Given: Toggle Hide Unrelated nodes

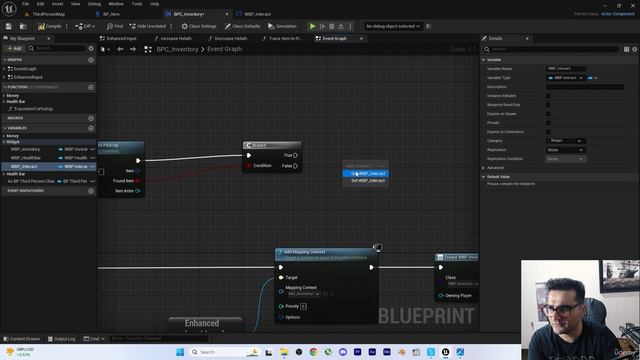Looking at the screenshot, I should 148,26.
